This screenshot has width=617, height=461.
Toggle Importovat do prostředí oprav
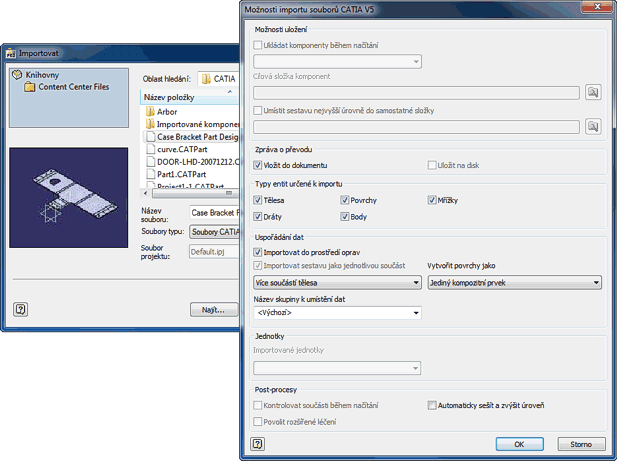coord(258,252)
